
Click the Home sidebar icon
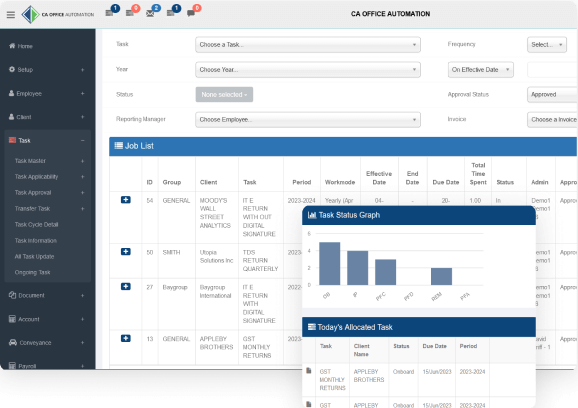point(12,46)
